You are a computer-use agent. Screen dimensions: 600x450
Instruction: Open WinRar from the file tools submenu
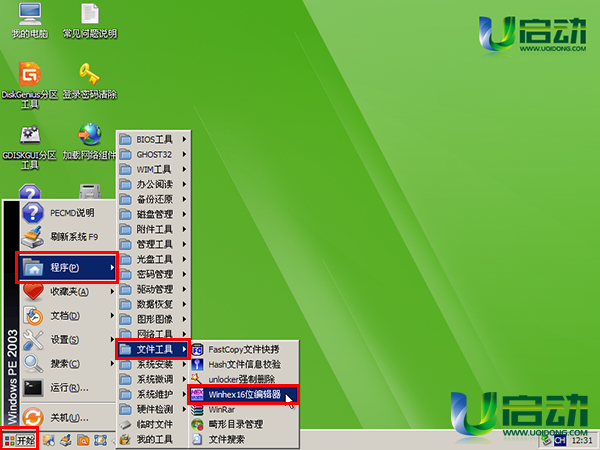pos(244,409)
